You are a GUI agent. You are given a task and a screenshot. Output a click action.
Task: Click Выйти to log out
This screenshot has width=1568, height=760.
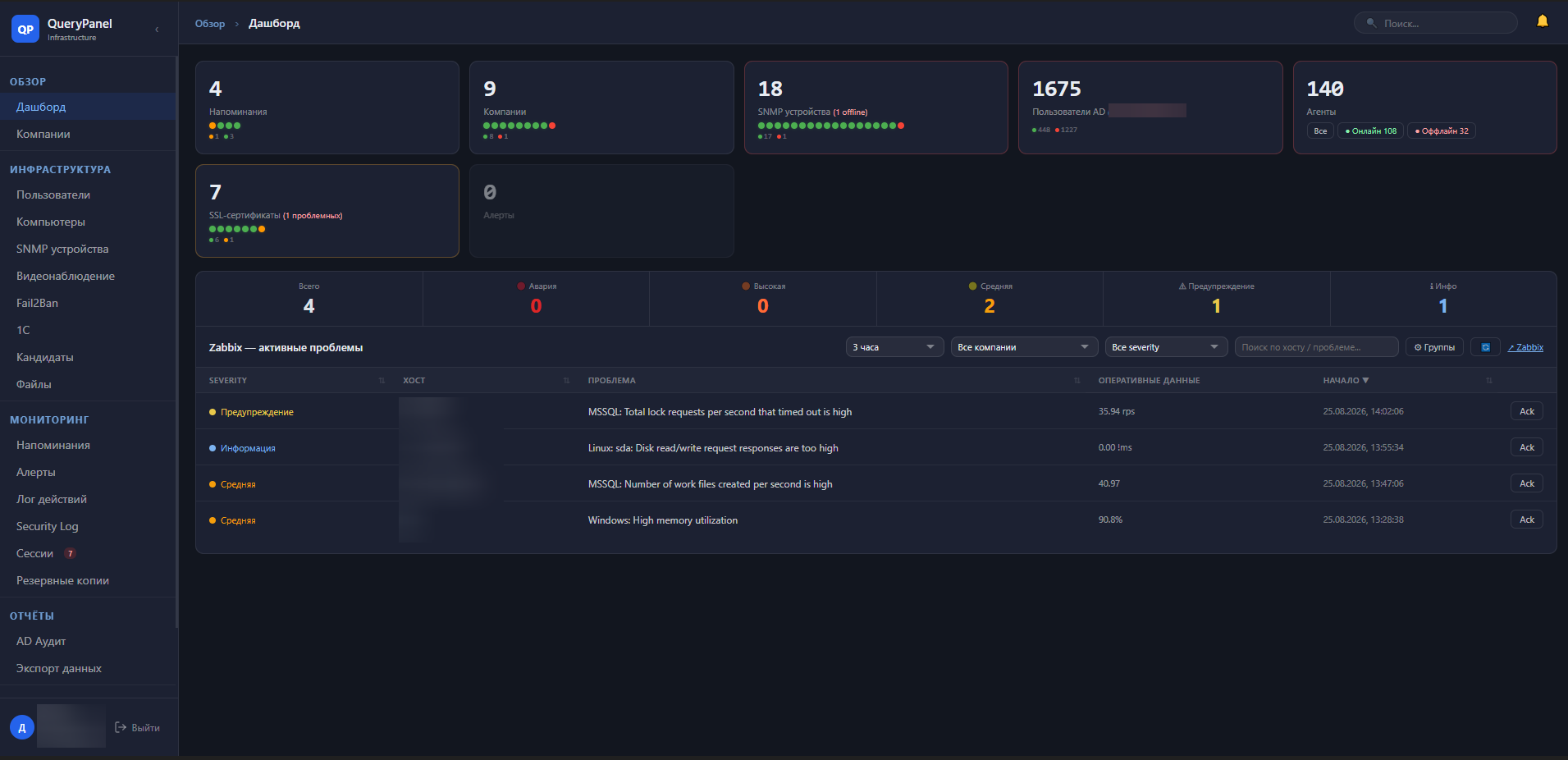(137, 727)
